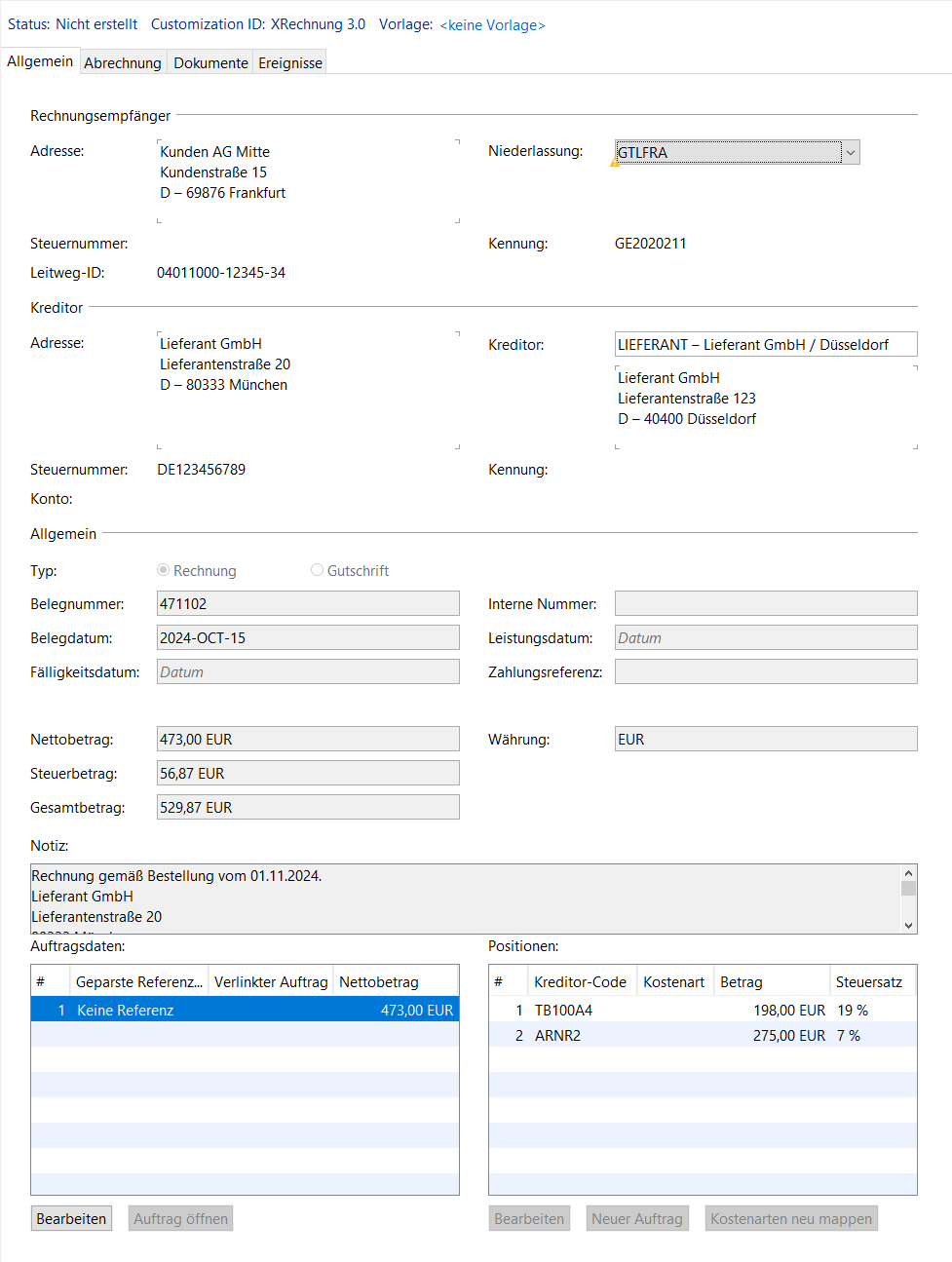Click the Kostenart column header
952x1262 pixels.
click(674, 981)
